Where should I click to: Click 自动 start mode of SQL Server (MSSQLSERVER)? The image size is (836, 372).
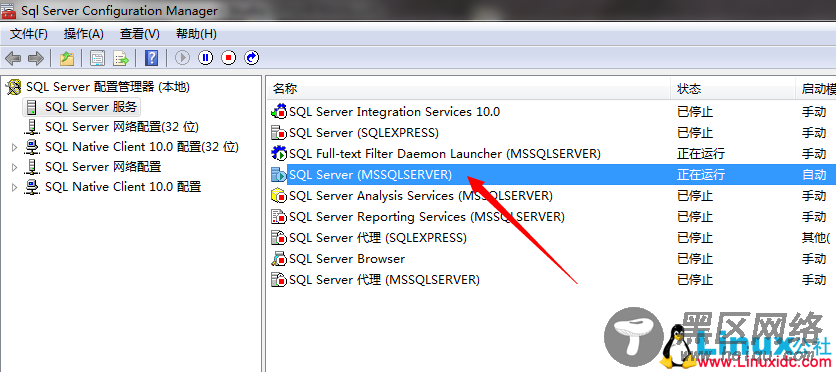814,175
